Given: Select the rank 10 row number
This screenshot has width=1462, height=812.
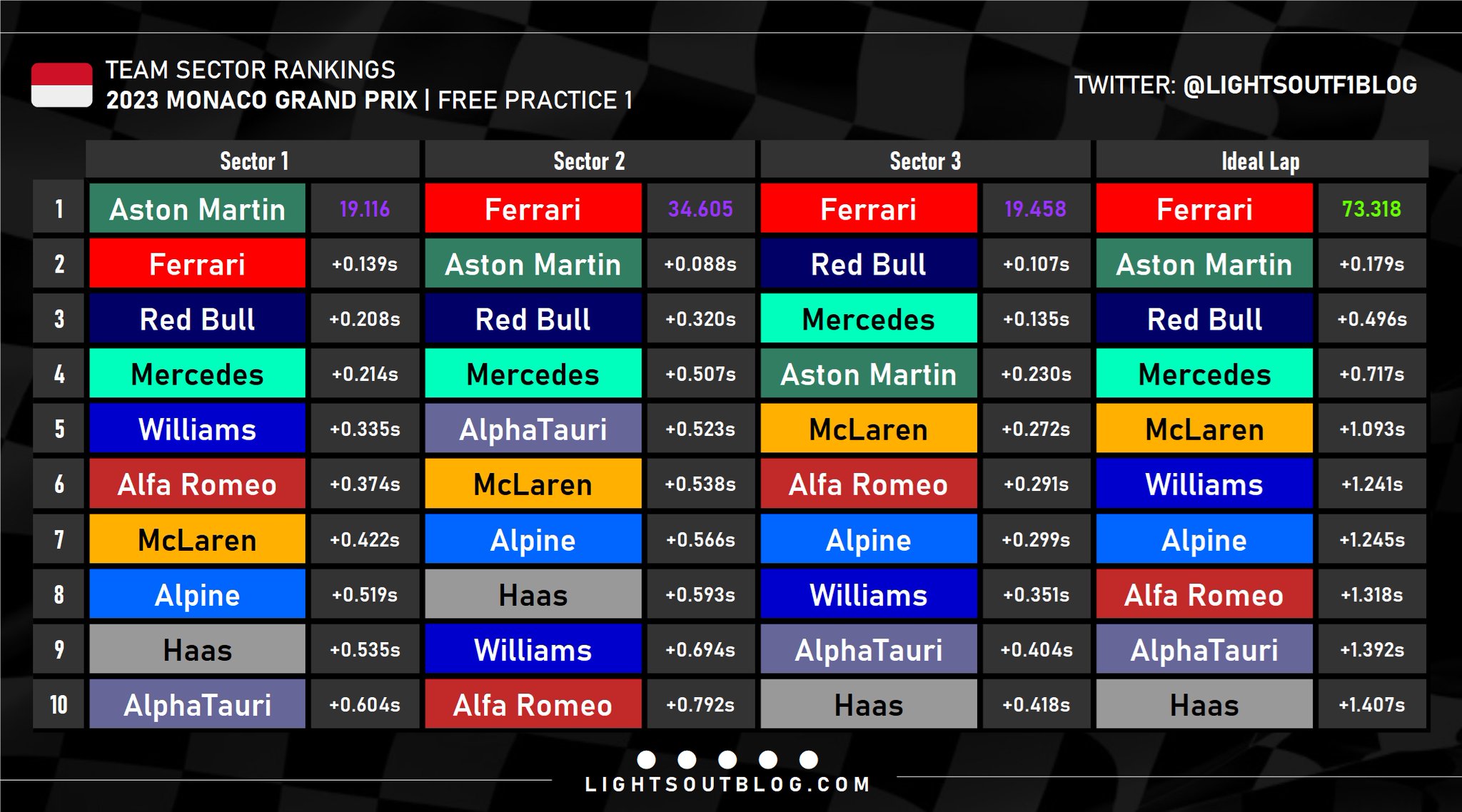Looking at the screenshot, I should [x=59, y=704].
